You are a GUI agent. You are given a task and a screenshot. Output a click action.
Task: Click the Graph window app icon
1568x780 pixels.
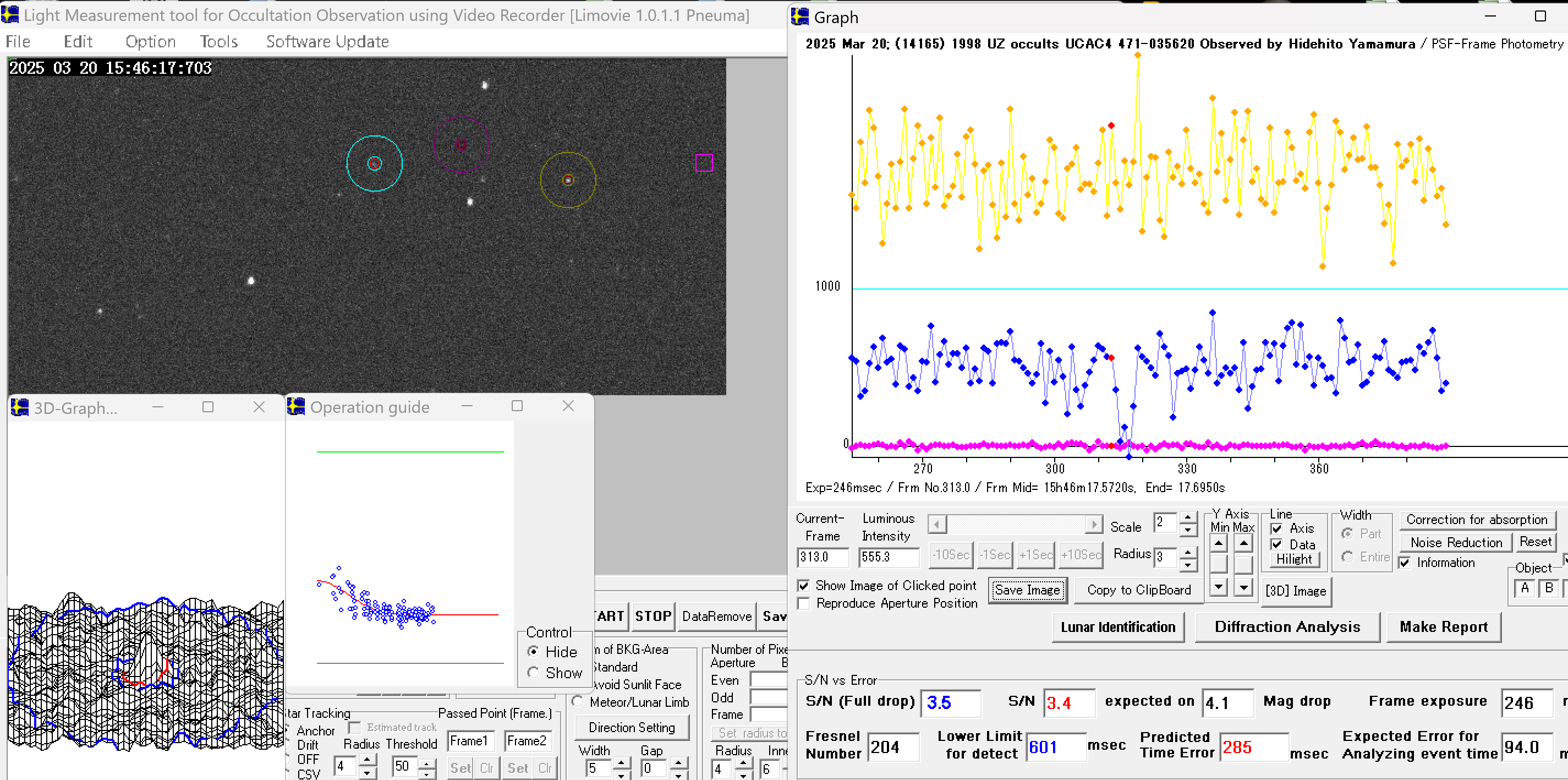click(x=800, y=17)
